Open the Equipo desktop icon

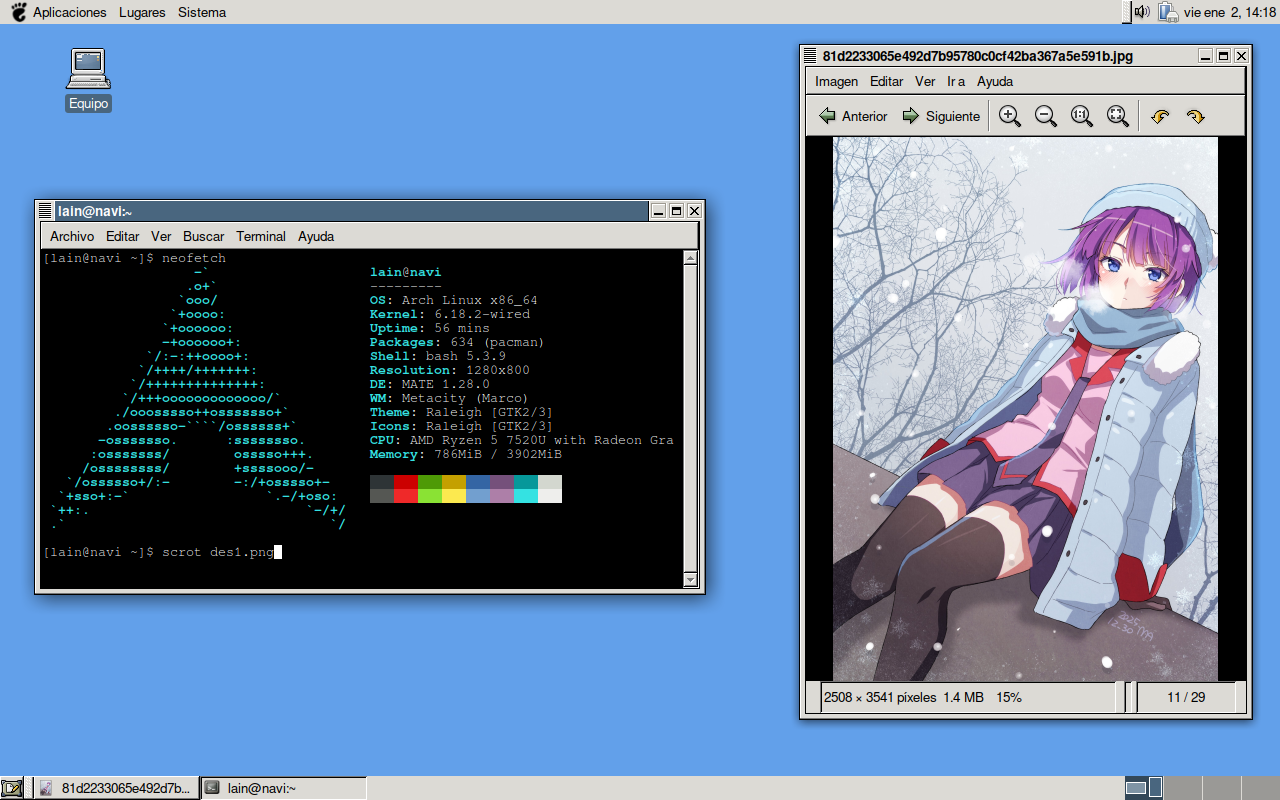point(88,80)
